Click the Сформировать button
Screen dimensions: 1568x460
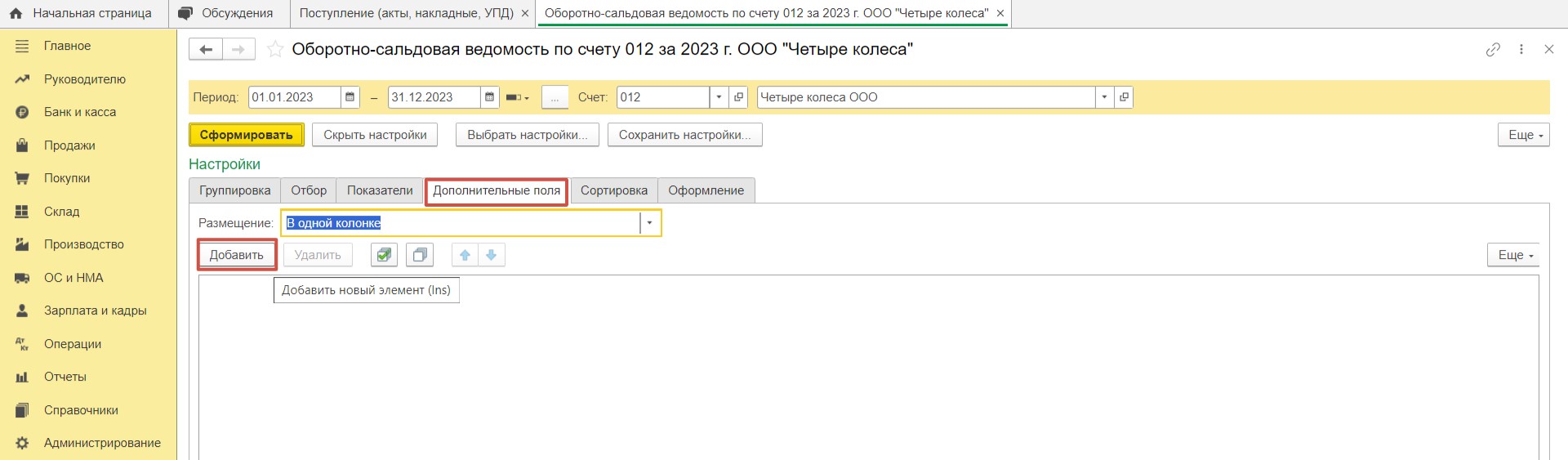pyautogui.click(x=246, y=135)
